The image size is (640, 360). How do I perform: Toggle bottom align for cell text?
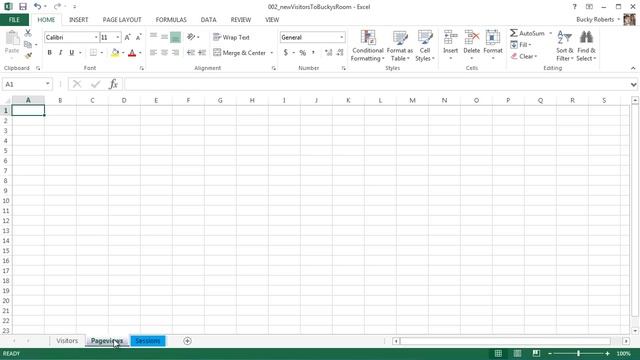click(x=176, y=37)
